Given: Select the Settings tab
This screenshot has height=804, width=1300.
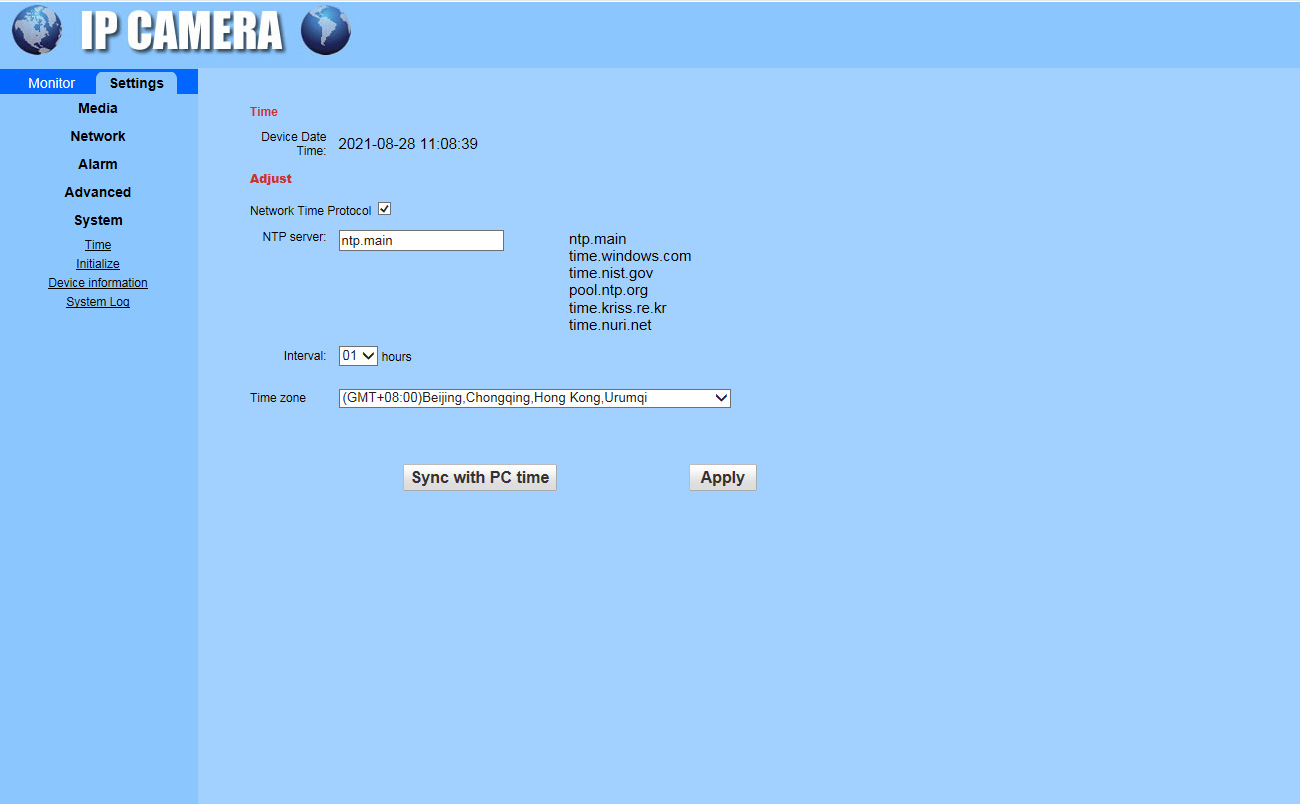Looking at the screenshot, I should [136, 83].
